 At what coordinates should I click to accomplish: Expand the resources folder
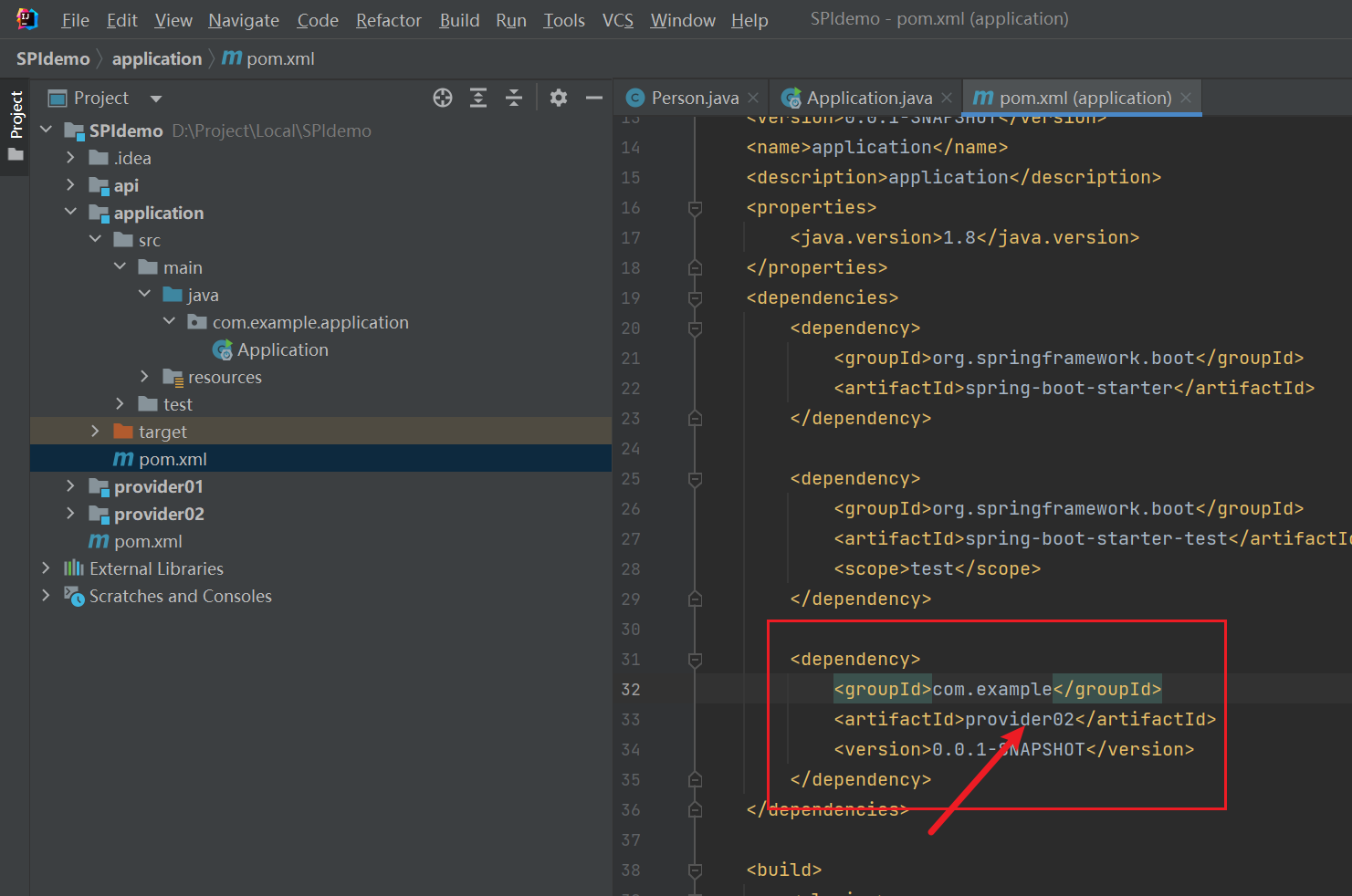pos(145,377)
